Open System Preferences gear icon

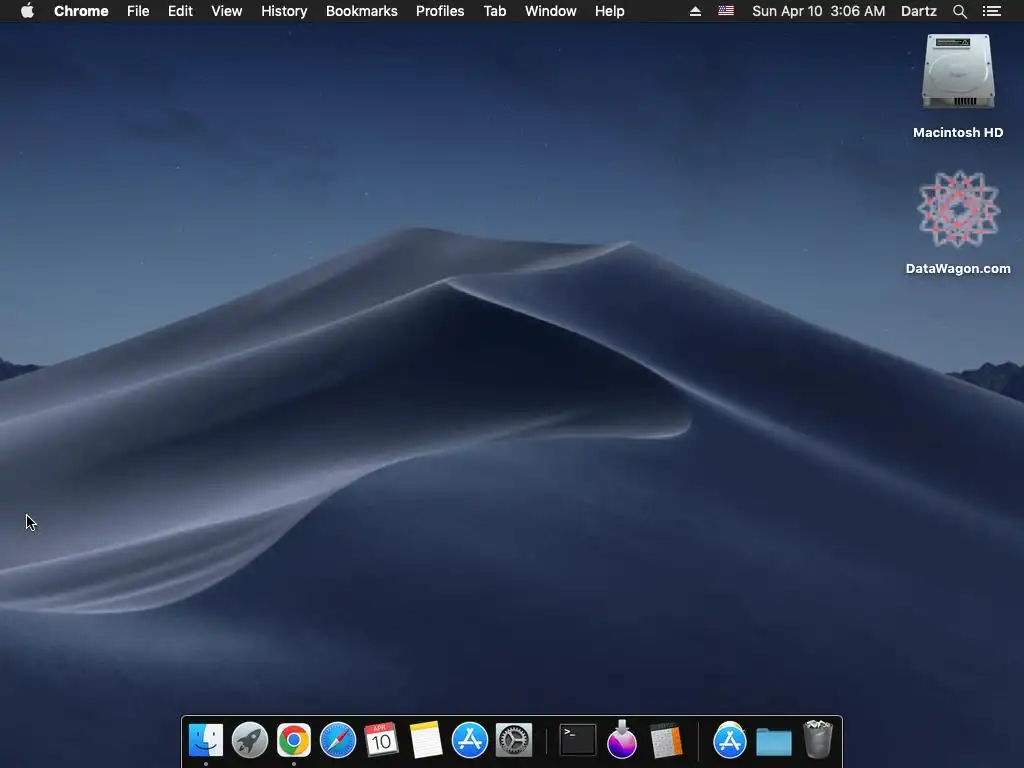tap(514, 741)
